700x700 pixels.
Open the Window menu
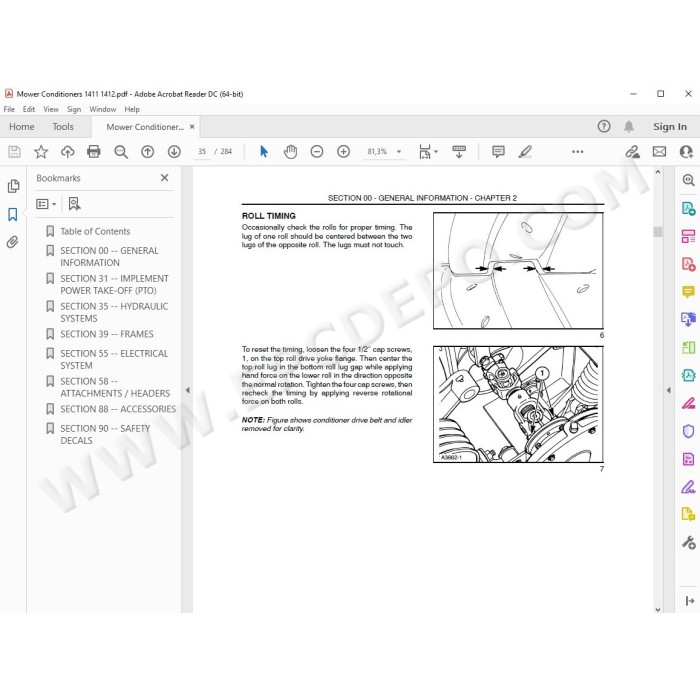(102, 109)
